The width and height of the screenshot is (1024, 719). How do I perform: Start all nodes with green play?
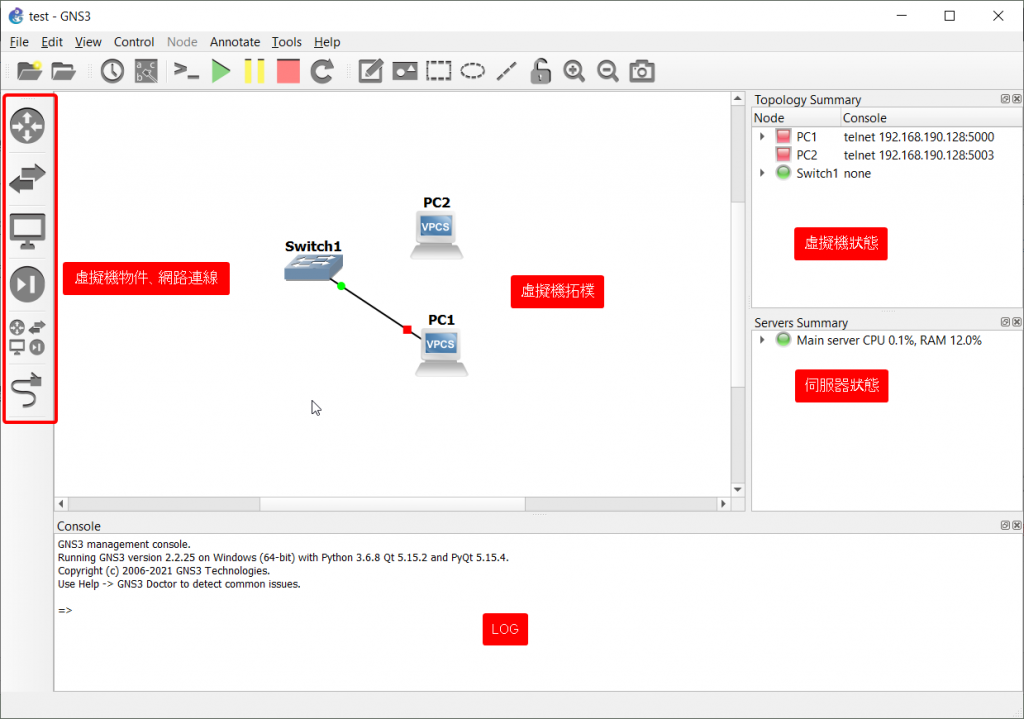point(221,71)
